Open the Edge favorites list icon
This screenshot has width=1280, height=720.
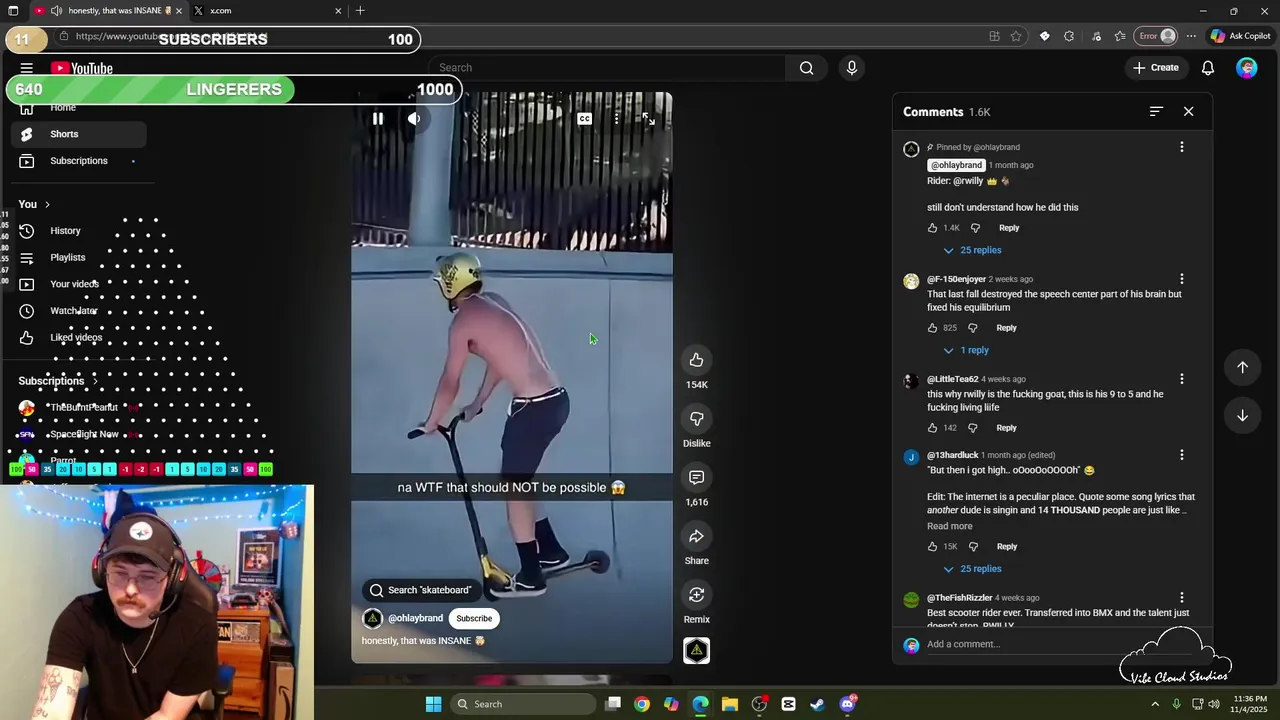(1120, 36)
